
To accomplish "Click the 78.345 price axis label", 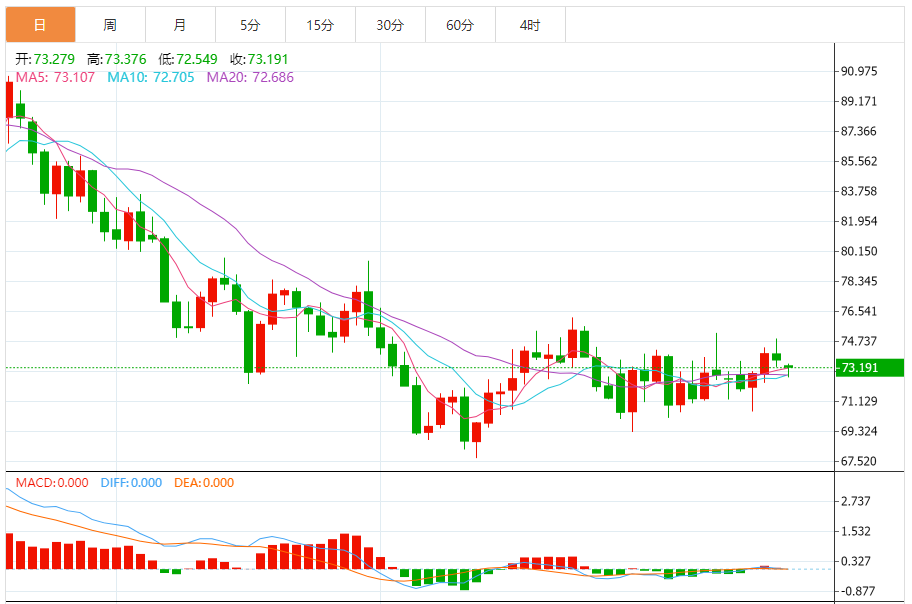I will 859,281.
